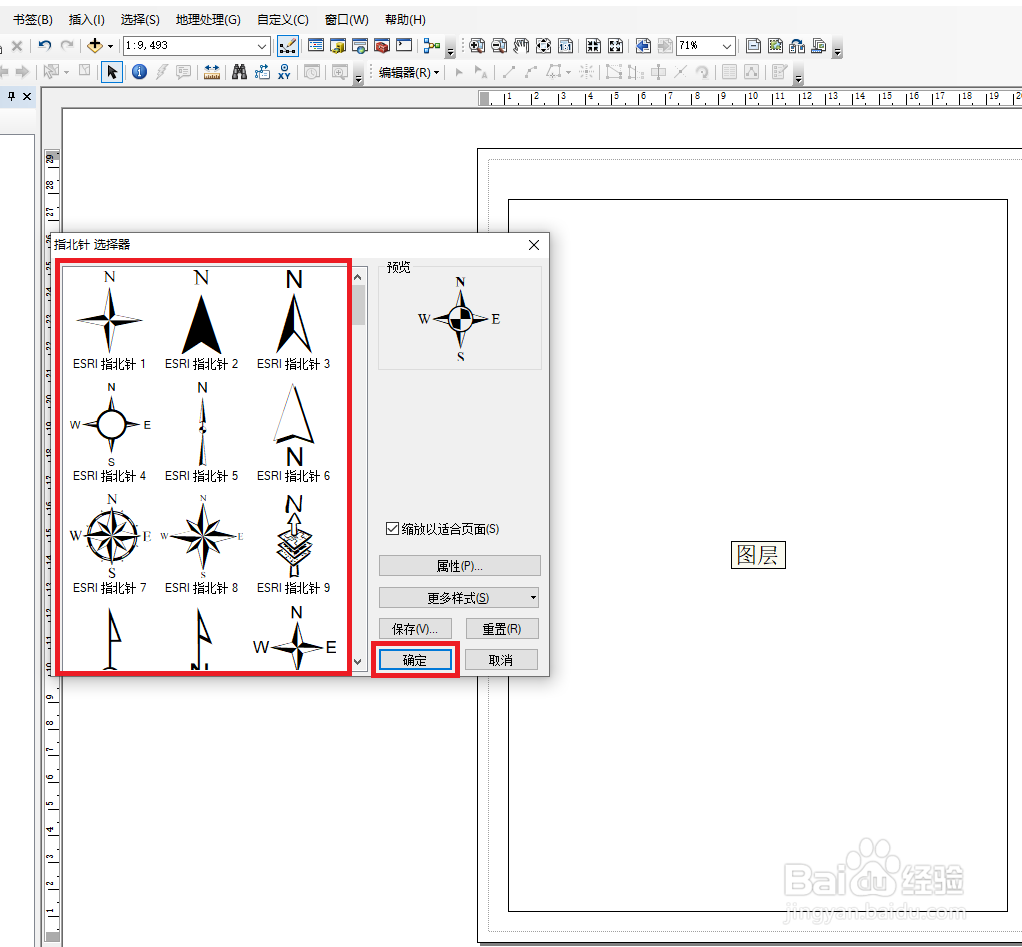The image size is (1022, 947).
Task: Open the Catalog window icon
Action: coord(338,46)
